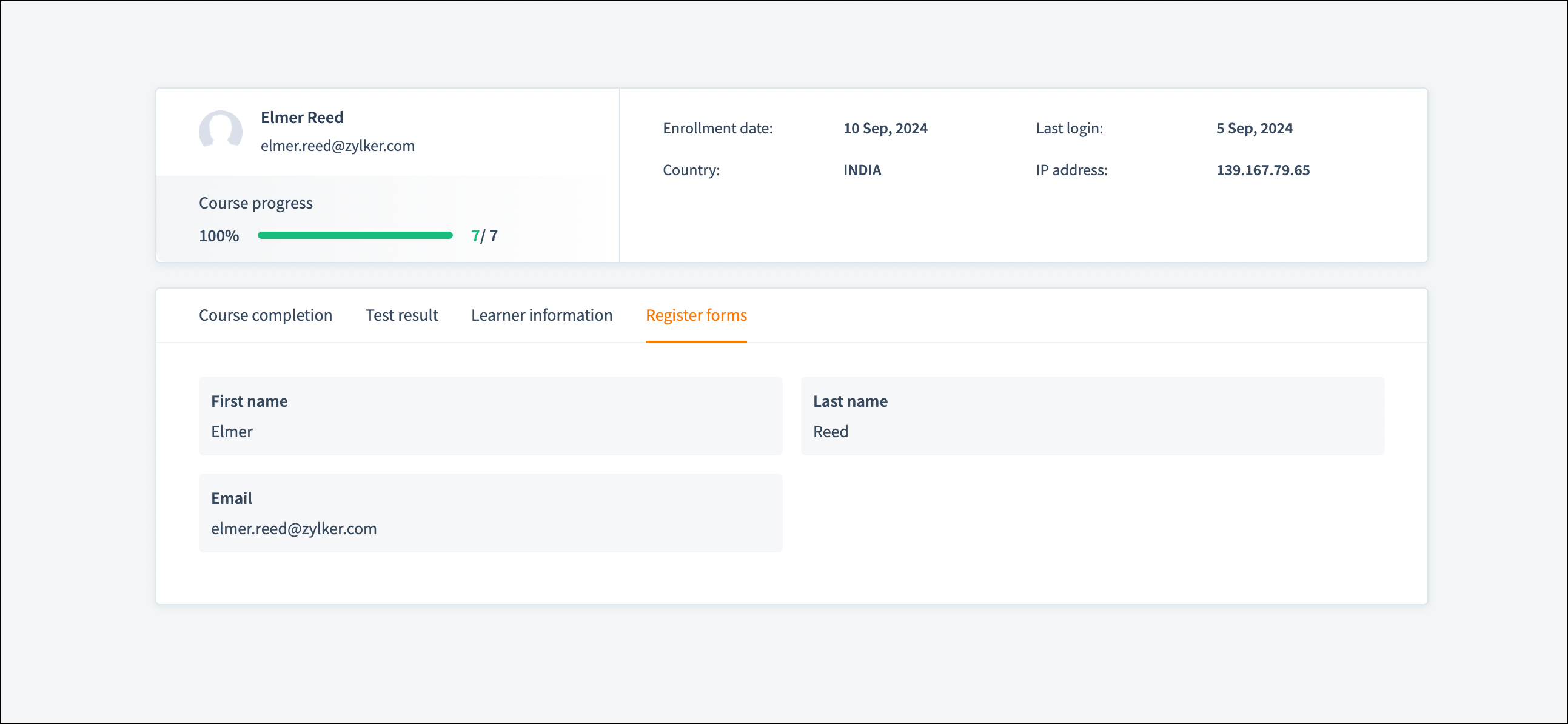Click the last login date 5 Sep, 2024

point(1254,129)
